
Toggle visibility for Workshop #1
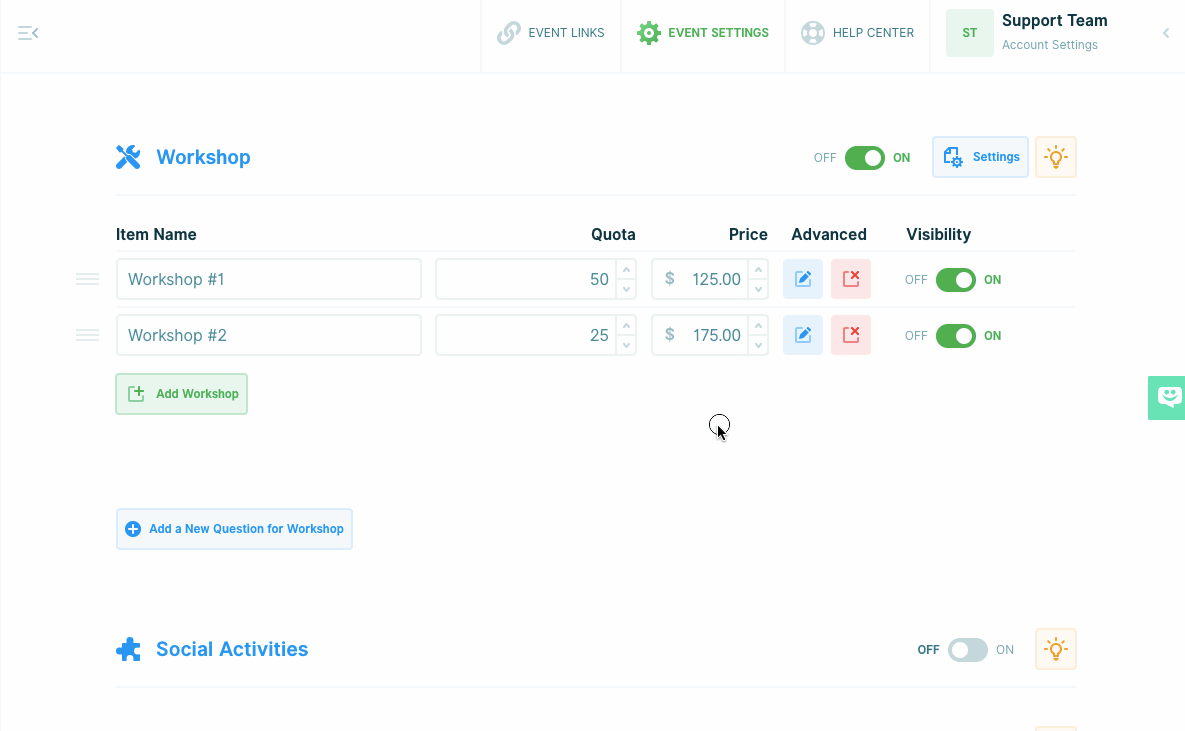[955, 280]
